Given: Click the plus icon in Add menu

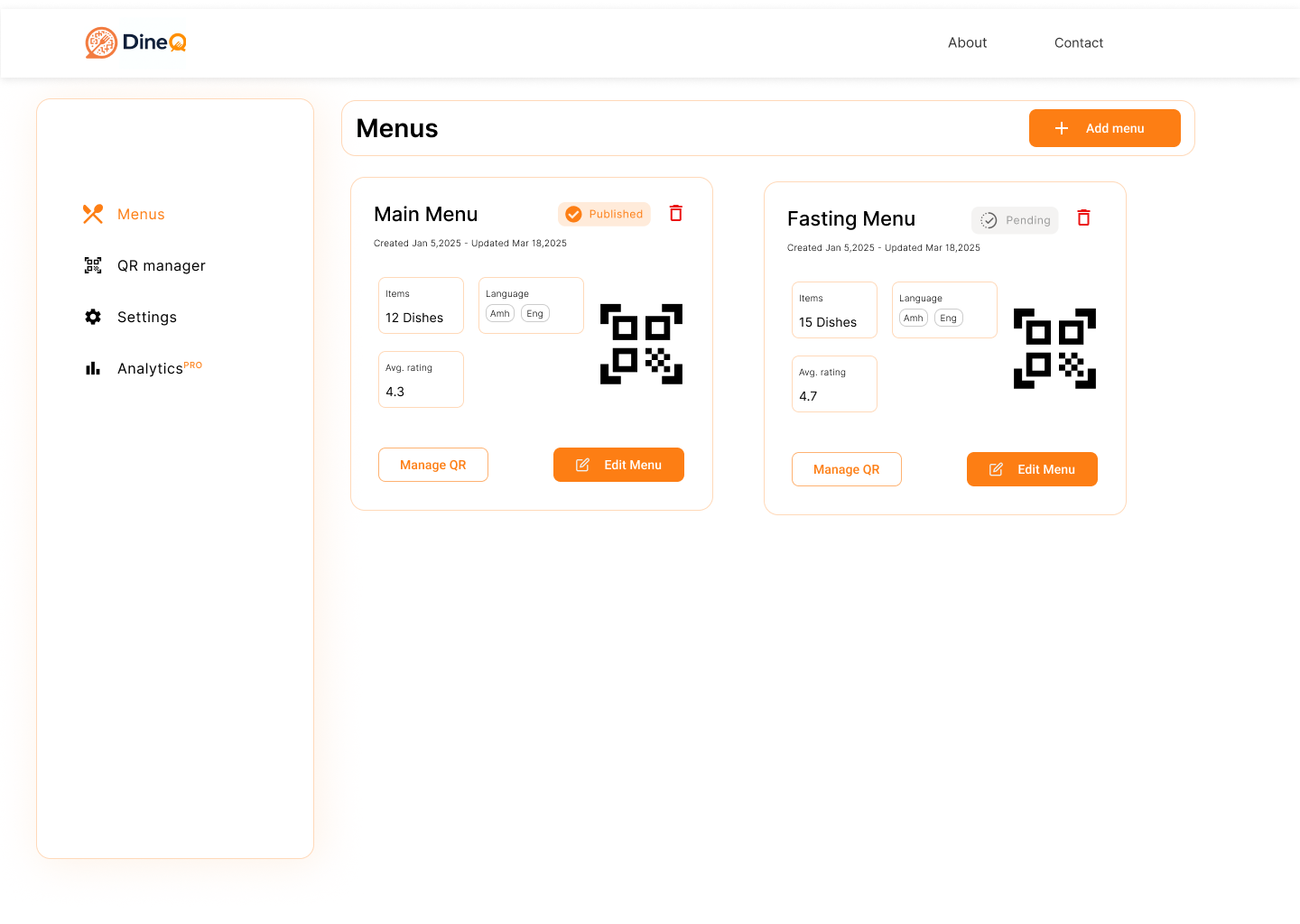Looking at the screenshot, I should [1062, 128].
